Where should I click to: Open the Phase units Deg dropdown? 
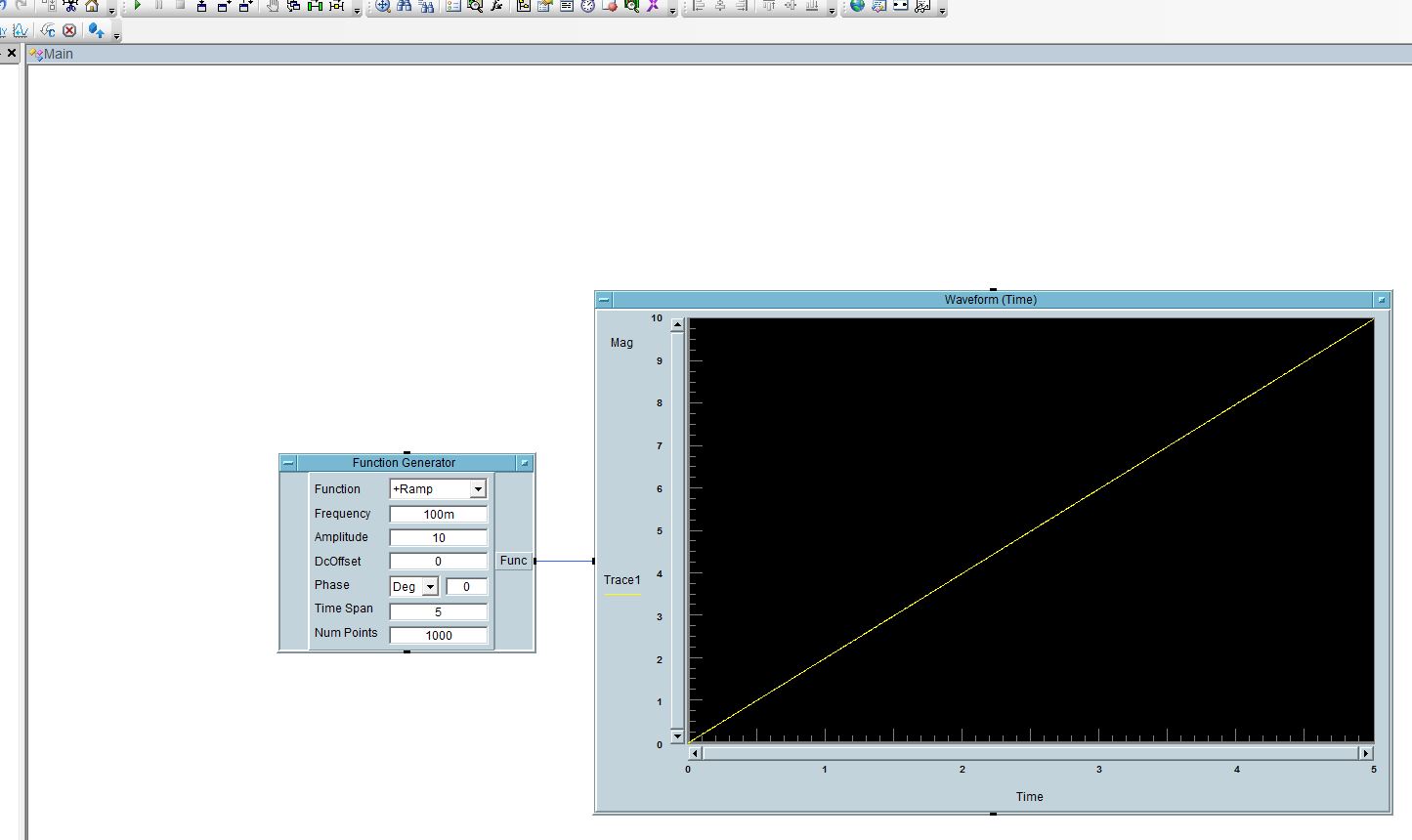coord(429,587)
